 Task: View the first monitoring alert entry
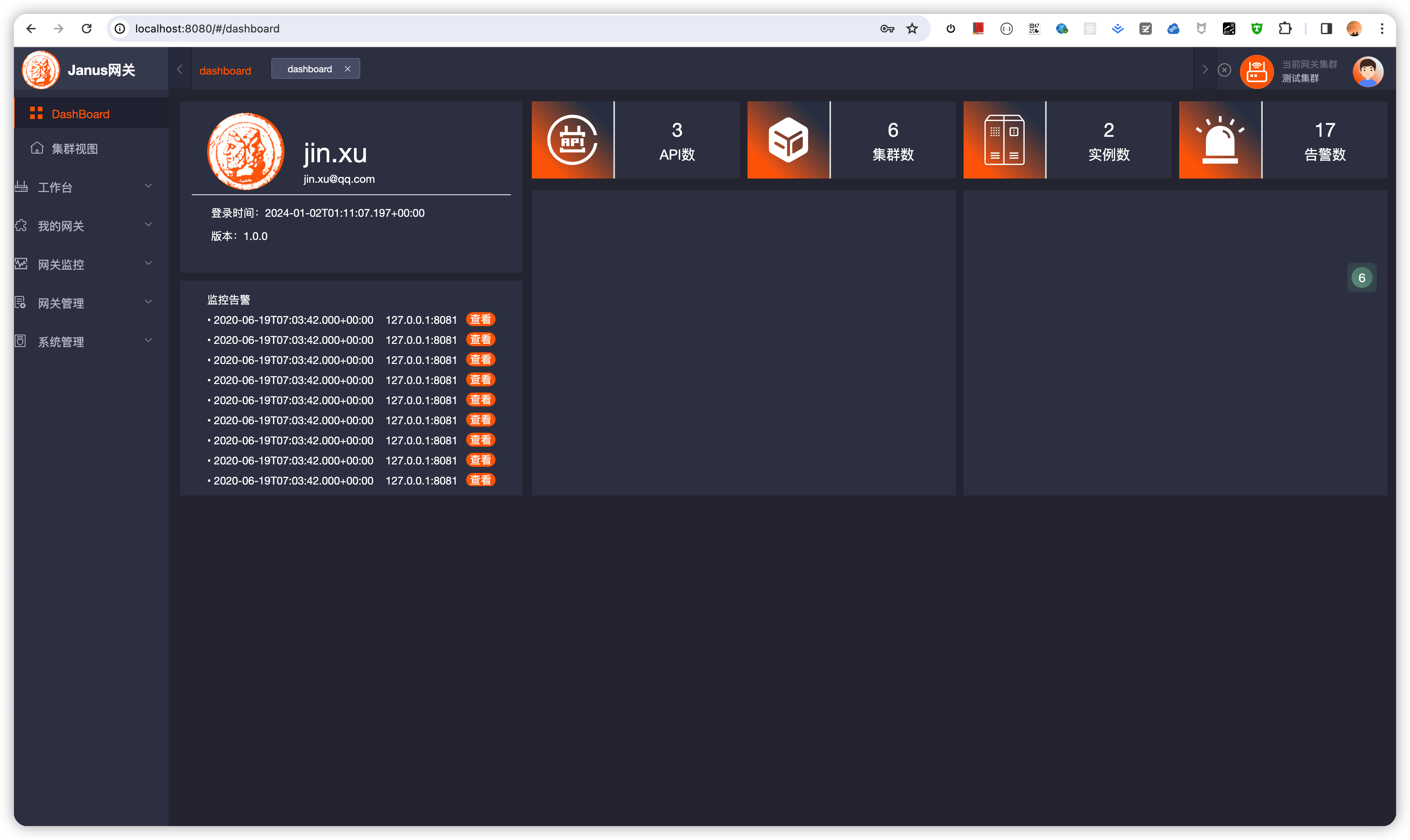pos(480,319)
